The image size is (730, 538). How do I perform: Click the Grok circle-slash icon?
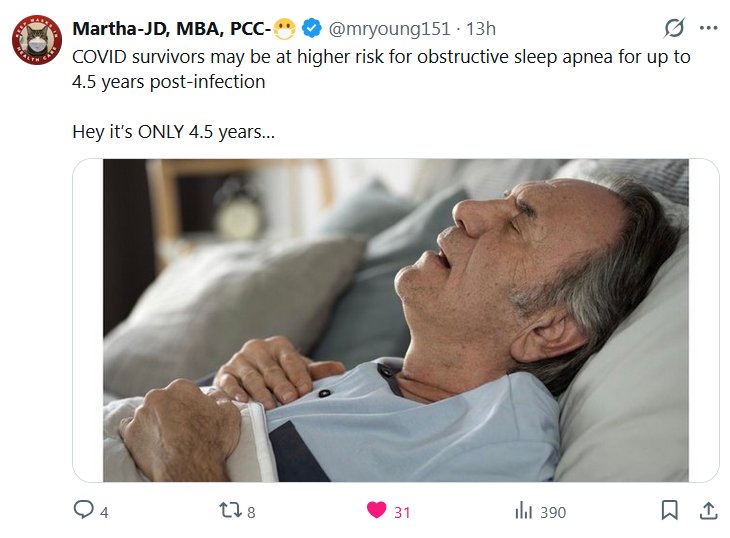point(674,29)
